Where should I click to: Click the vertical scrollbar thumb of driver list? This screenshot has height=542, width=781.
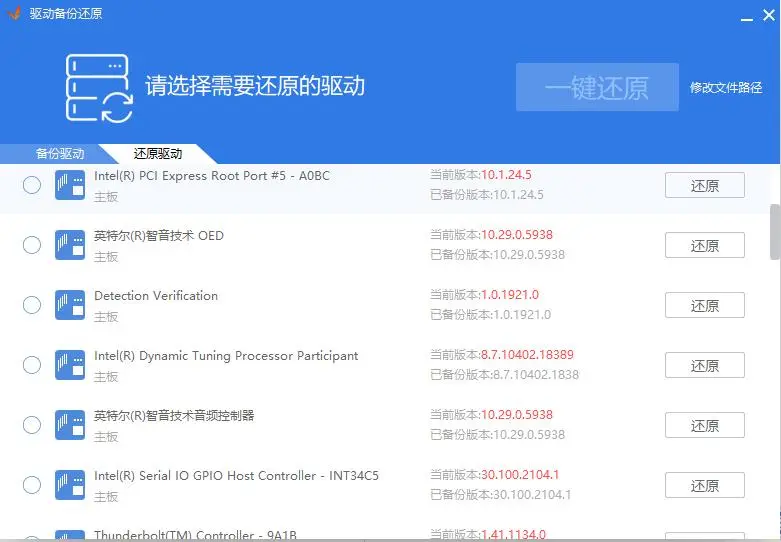774,232
